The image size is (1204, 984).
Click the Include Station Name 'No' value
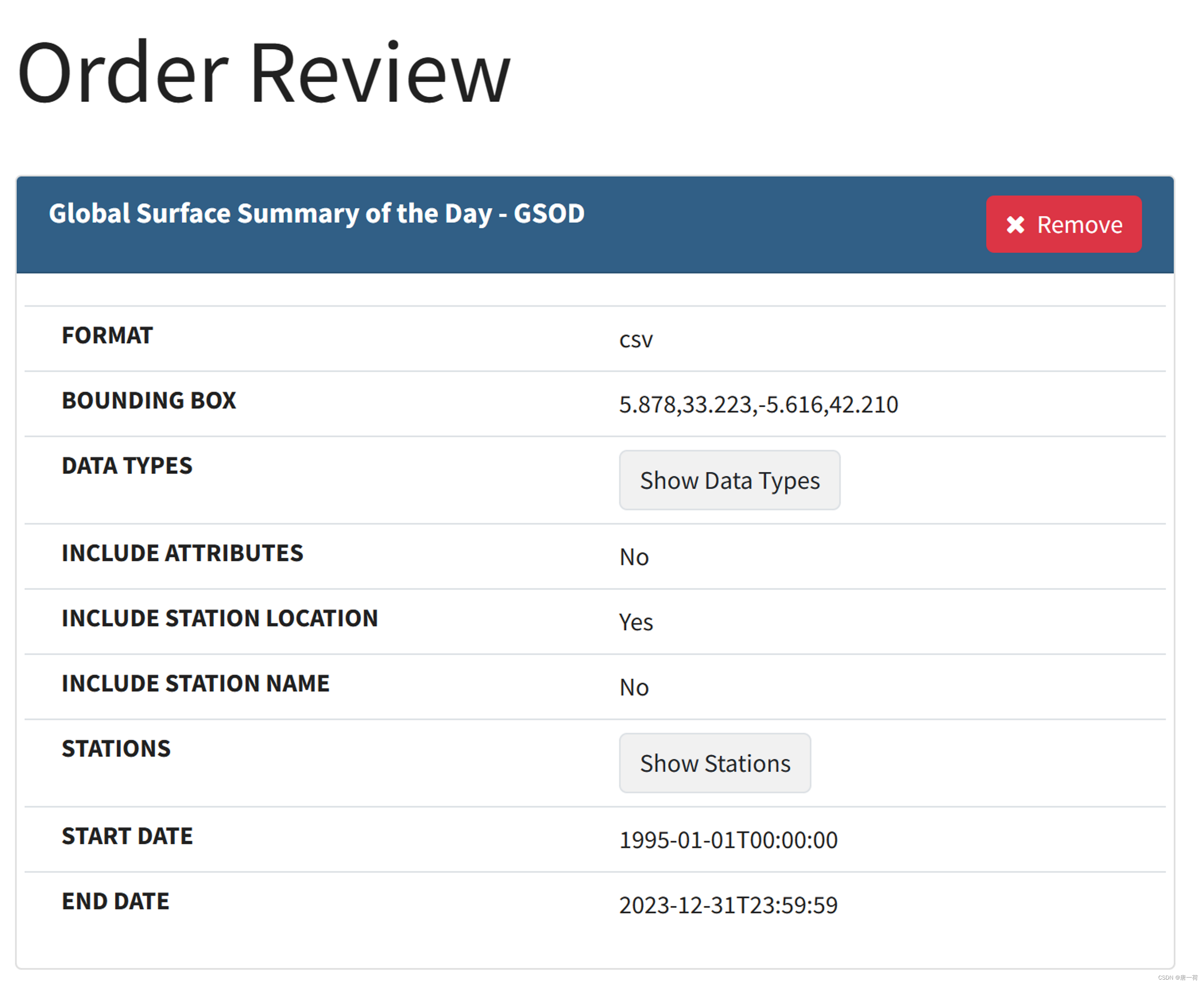click(633, 688)
